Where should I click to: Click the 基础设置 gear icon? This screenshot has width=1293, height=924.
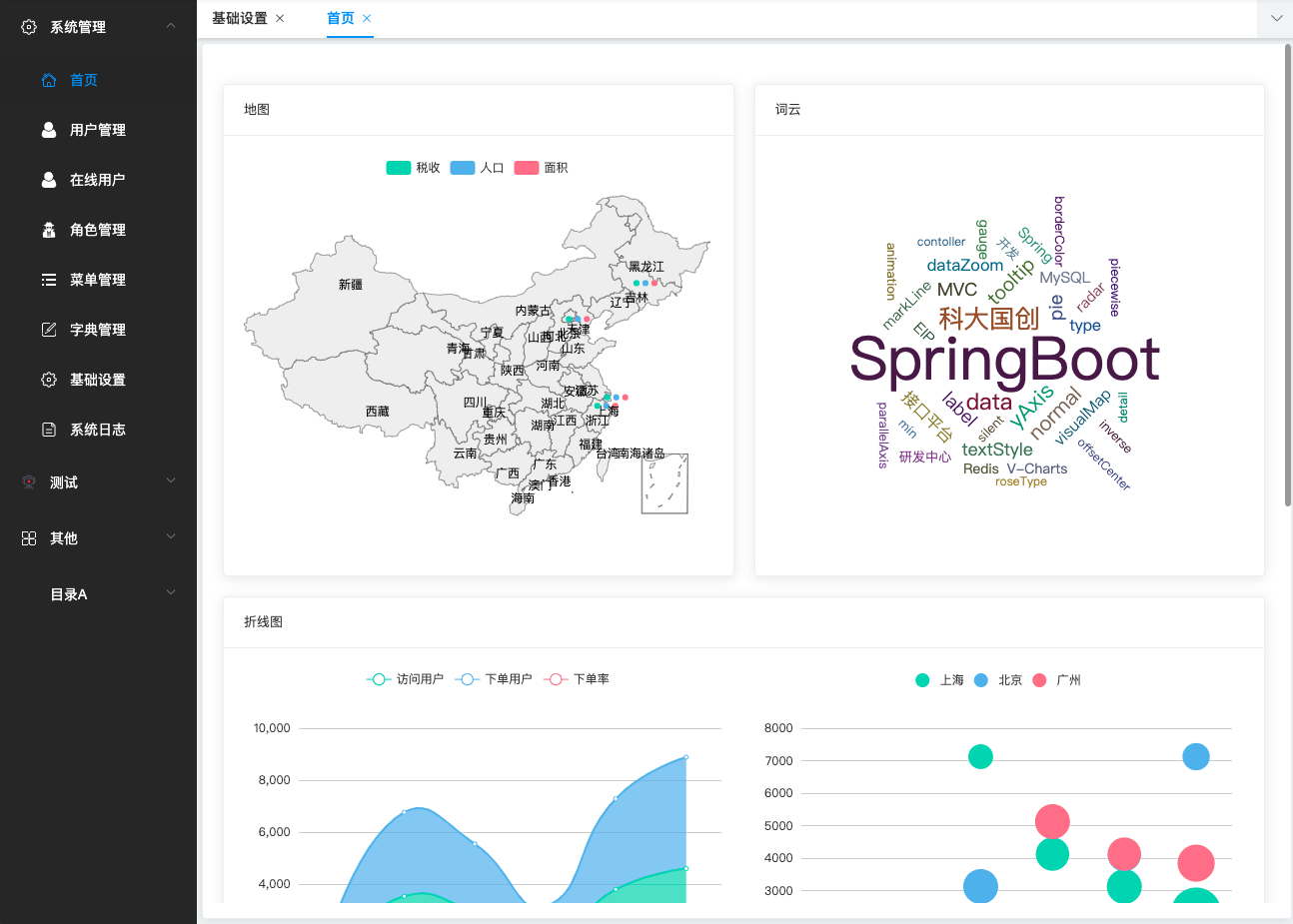pyautogui.click(x=49, y=380)
